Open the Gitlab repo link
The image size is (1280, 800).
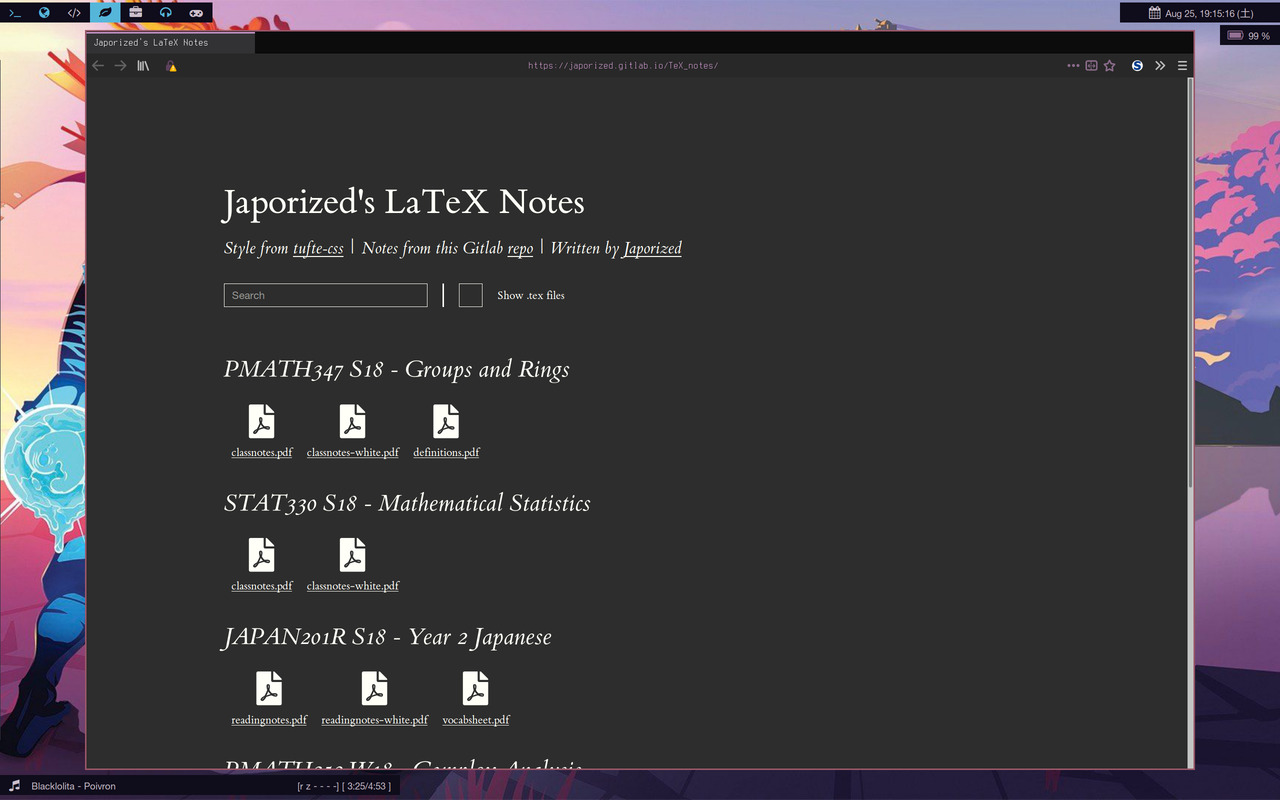(x=520, y=248)
